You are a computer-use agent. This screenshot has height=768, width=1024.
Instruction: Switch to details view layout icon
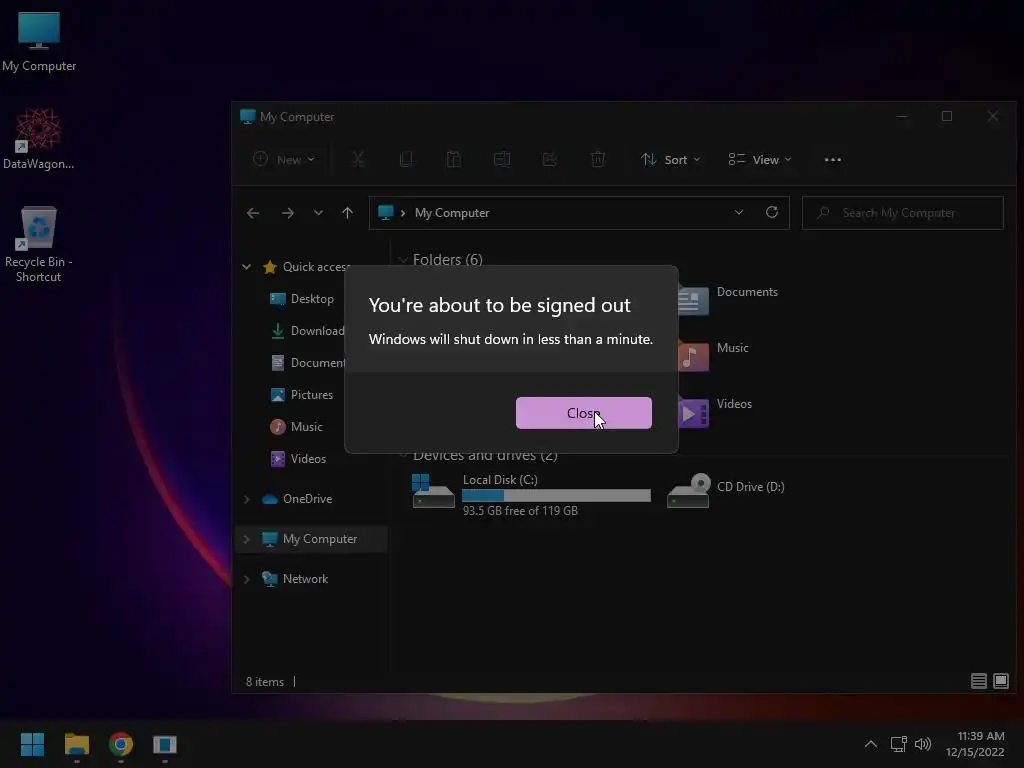coord(978,681)
